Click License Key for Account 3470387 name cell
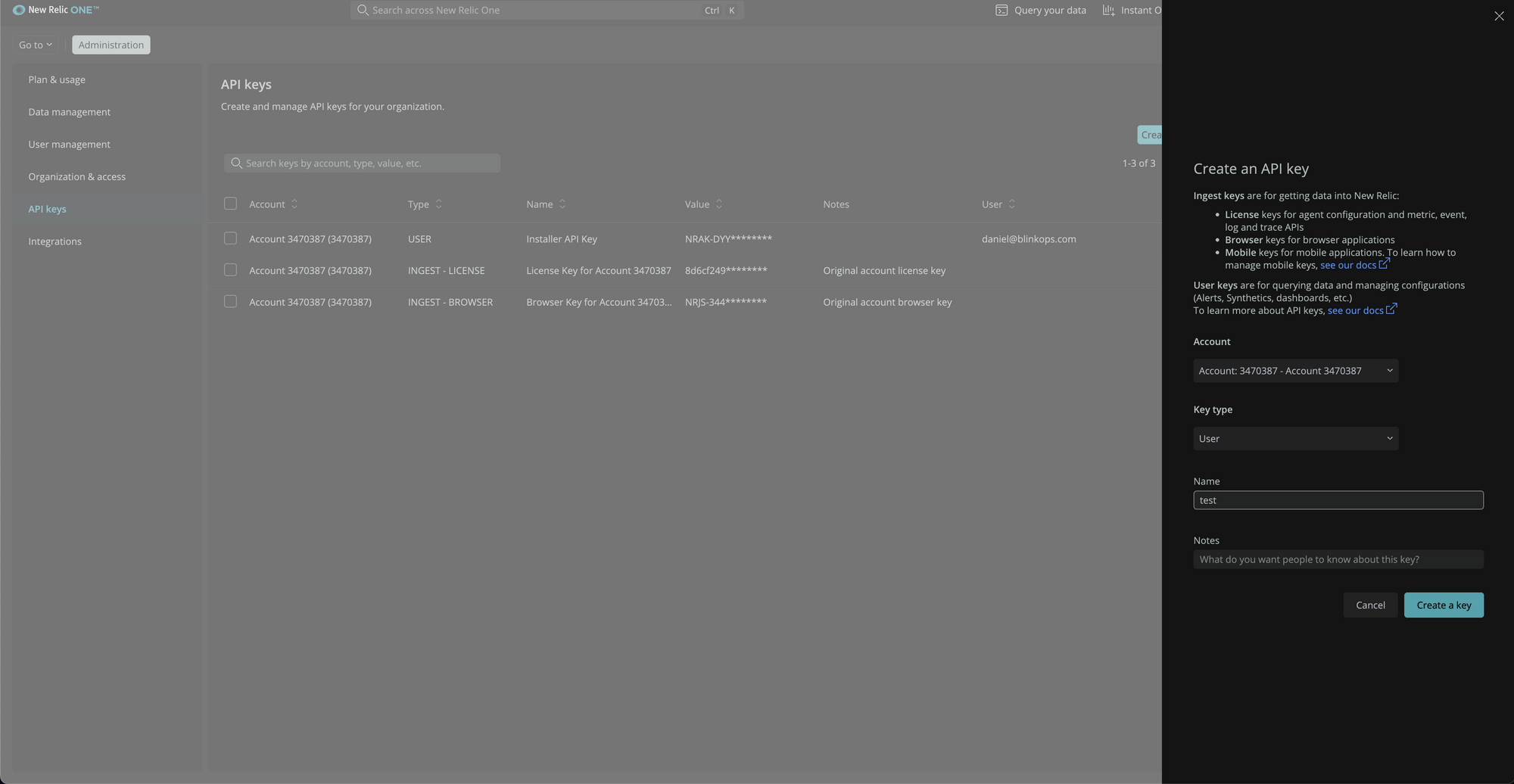 (599, 271)
